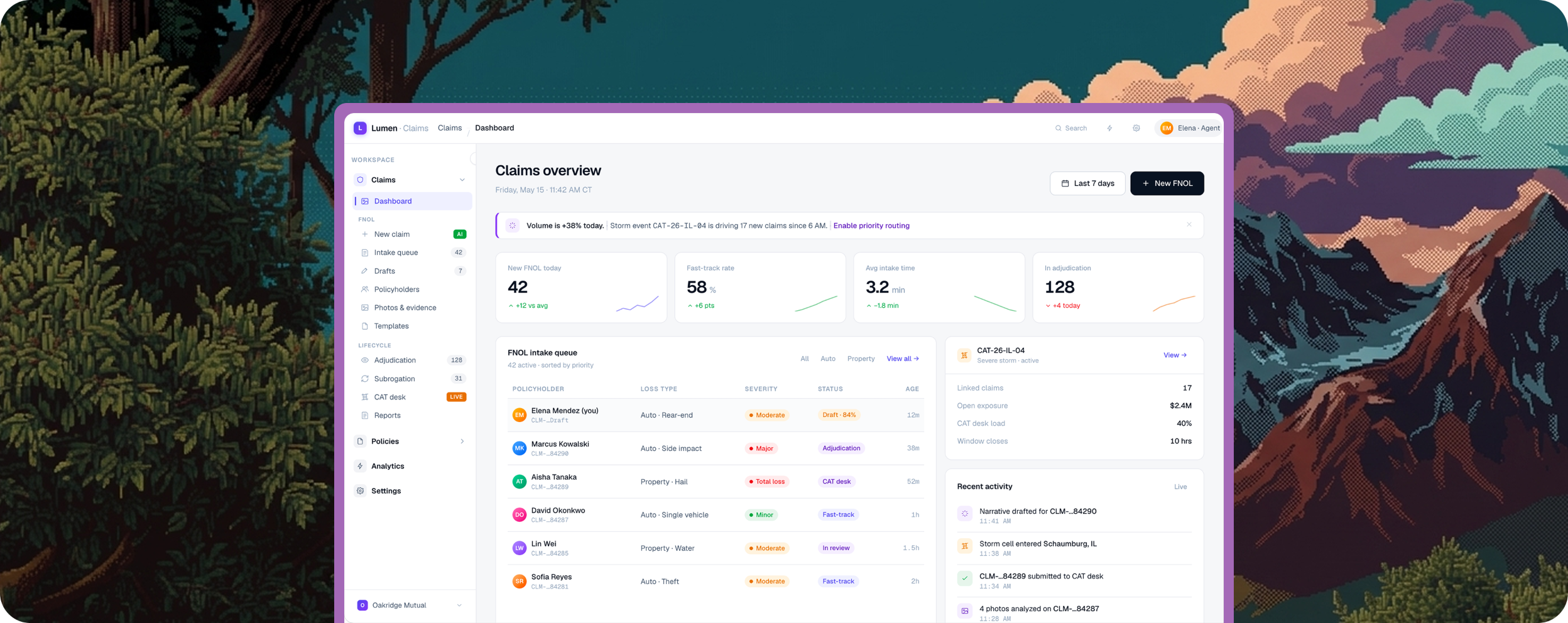Collapse the Claims workspace section

click(462, 180)
